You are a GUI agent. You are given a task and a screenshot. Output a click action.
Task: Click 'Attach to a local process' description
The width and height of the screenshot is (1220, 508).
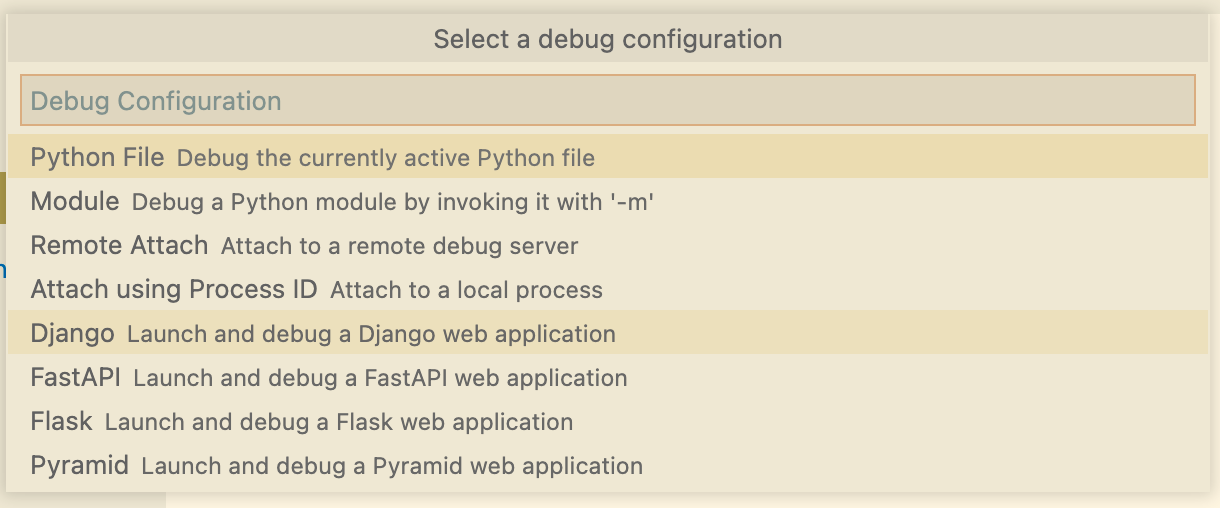pyautogui.click(x=467, y=290)
